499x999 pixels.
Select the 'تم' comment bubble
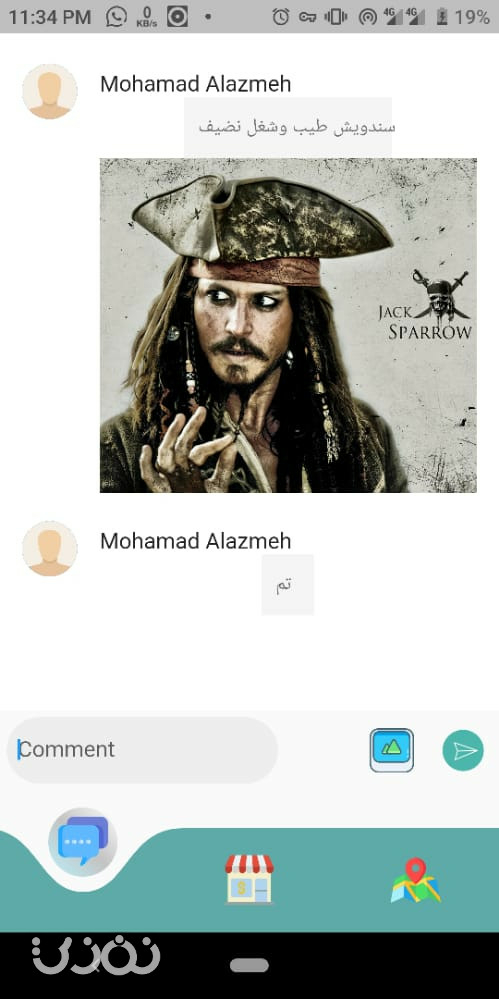pos(287,584)
